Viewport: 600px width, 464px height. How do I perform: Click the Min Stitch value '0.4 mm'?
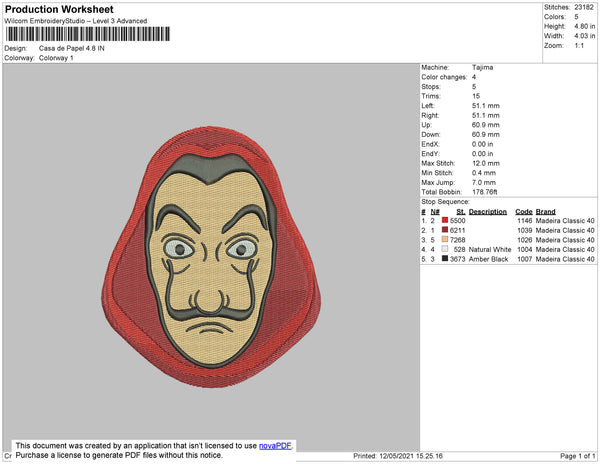click(x=484, y=173)
